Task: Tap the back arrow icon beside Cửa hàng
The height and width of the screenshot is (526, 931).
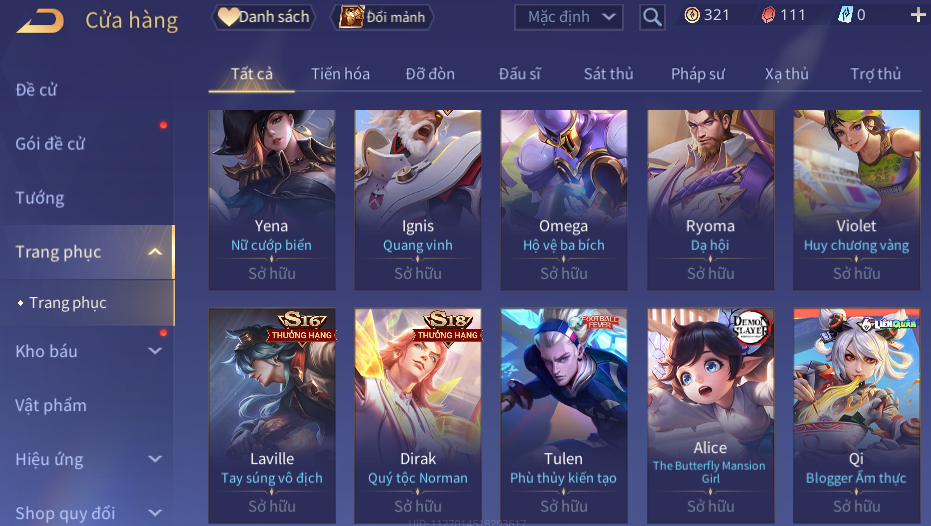Action: 40,21
